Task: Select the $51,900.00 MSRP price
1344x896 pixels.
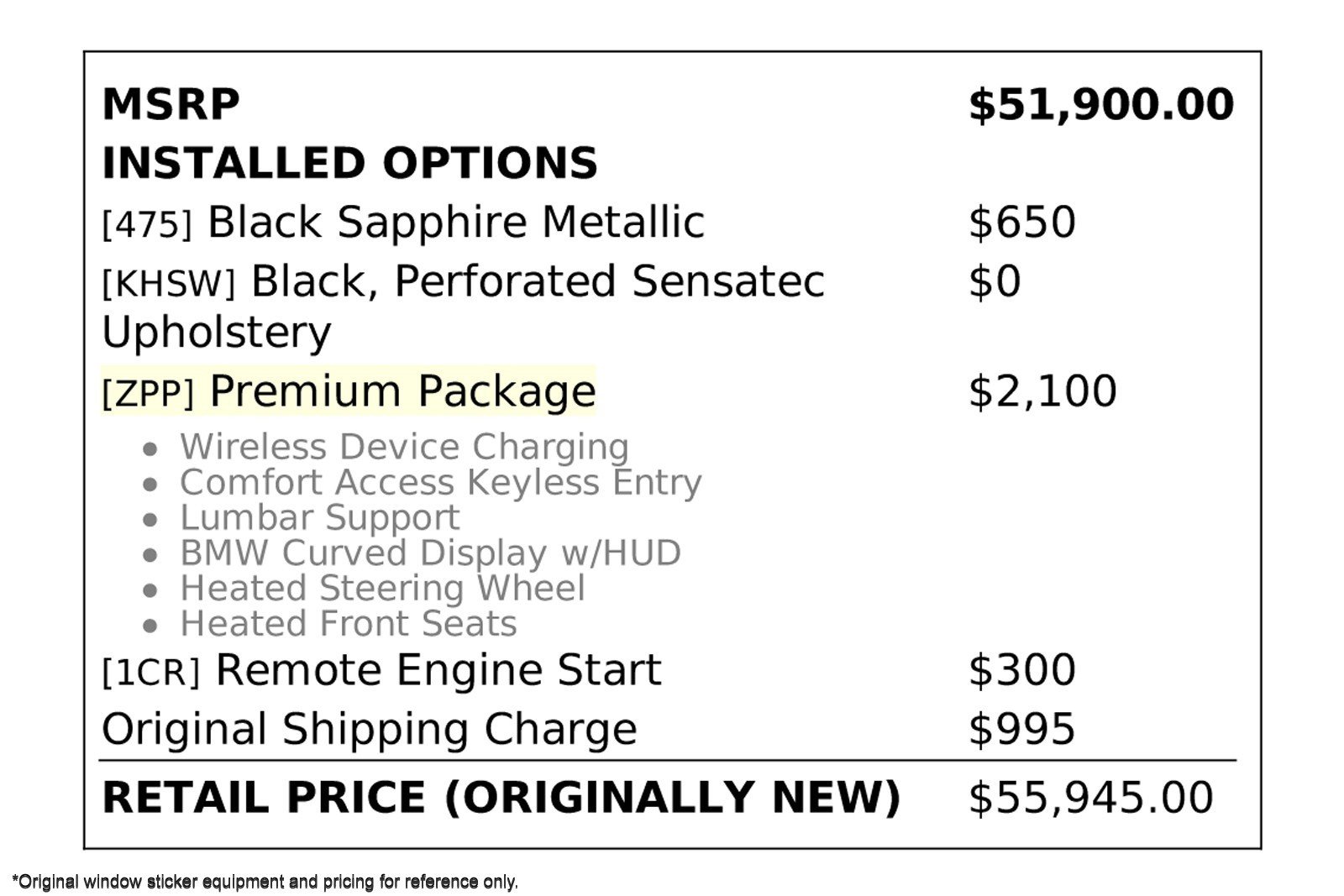Action: click(1100, 105)
